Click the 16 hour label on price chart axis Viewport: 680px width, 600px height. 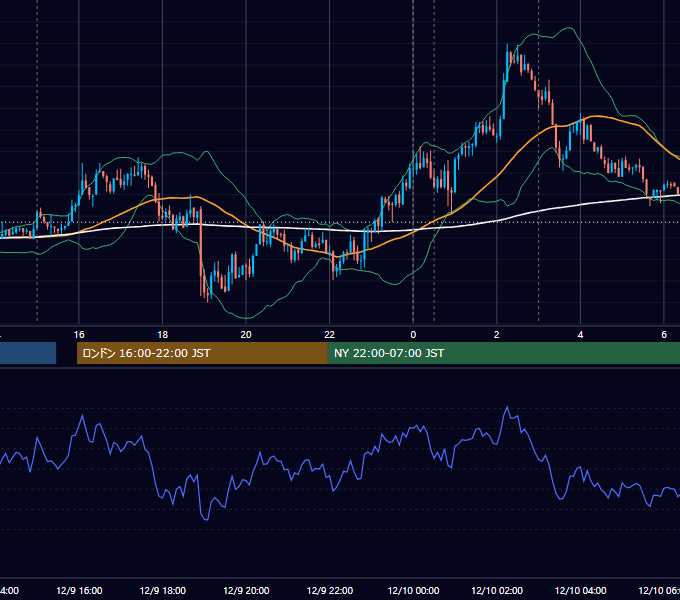[79, 335]
